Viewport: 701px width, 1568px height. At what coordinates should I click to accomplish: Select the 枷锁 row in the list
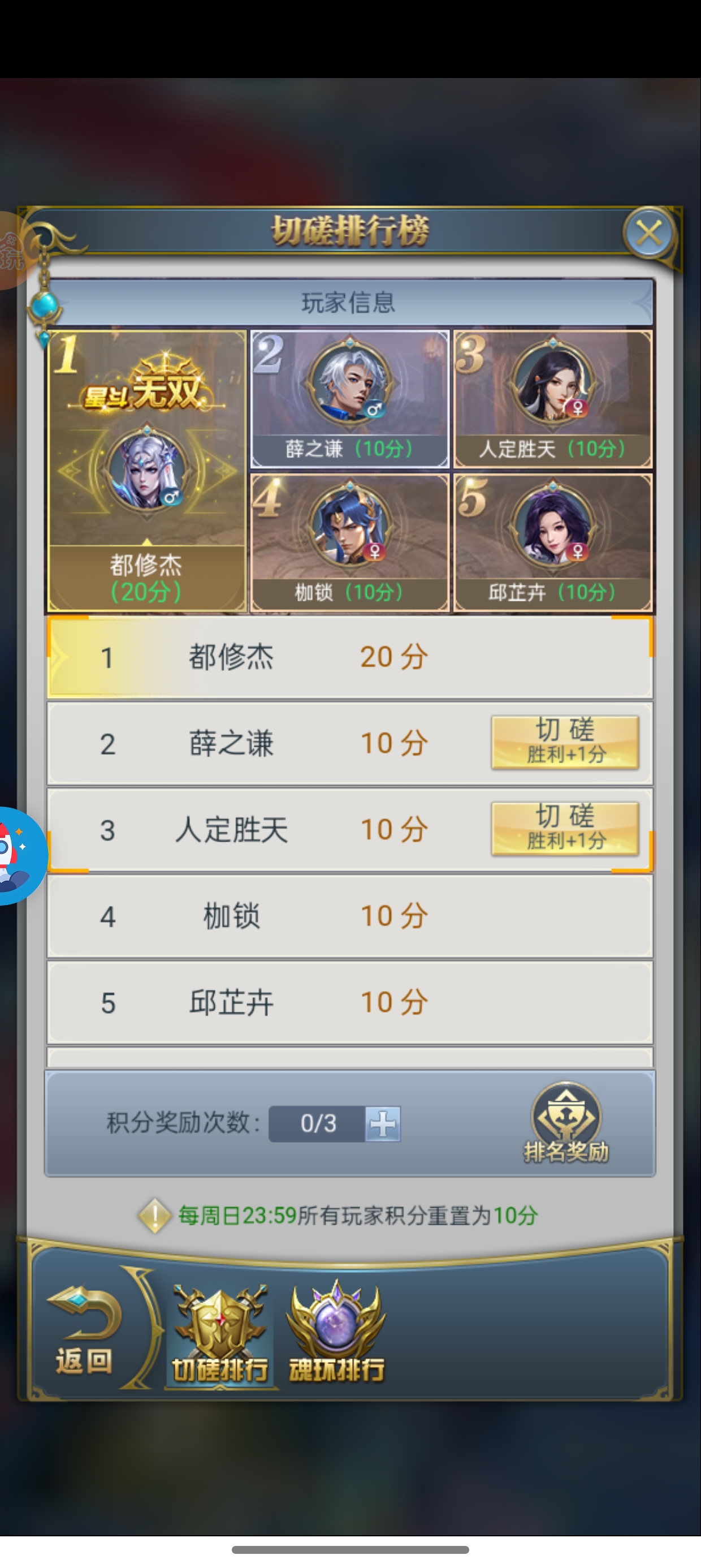click(350, 916)
